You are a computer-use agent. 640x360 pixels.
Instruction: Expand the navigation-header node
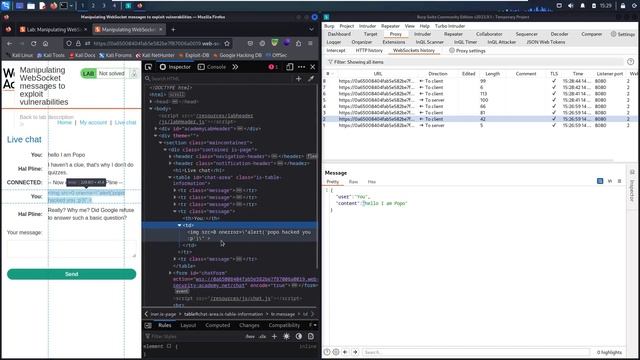[x=170, y=156]
